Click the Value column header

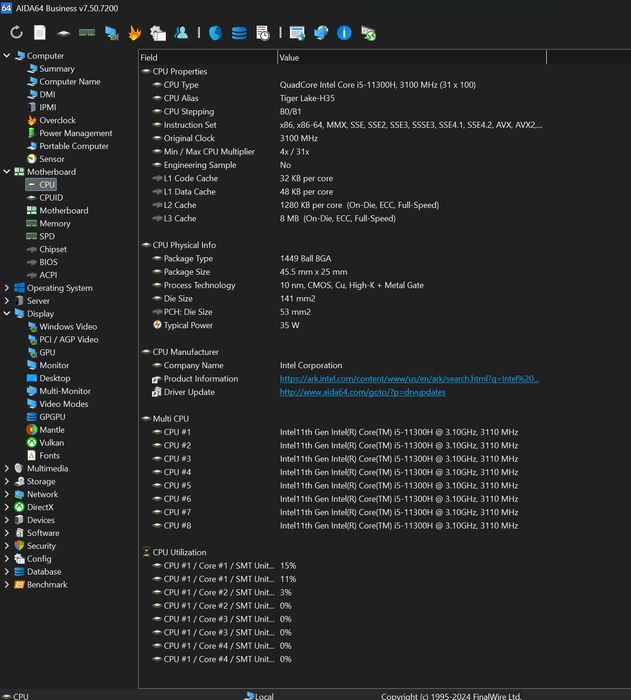(x=412, y=58)
